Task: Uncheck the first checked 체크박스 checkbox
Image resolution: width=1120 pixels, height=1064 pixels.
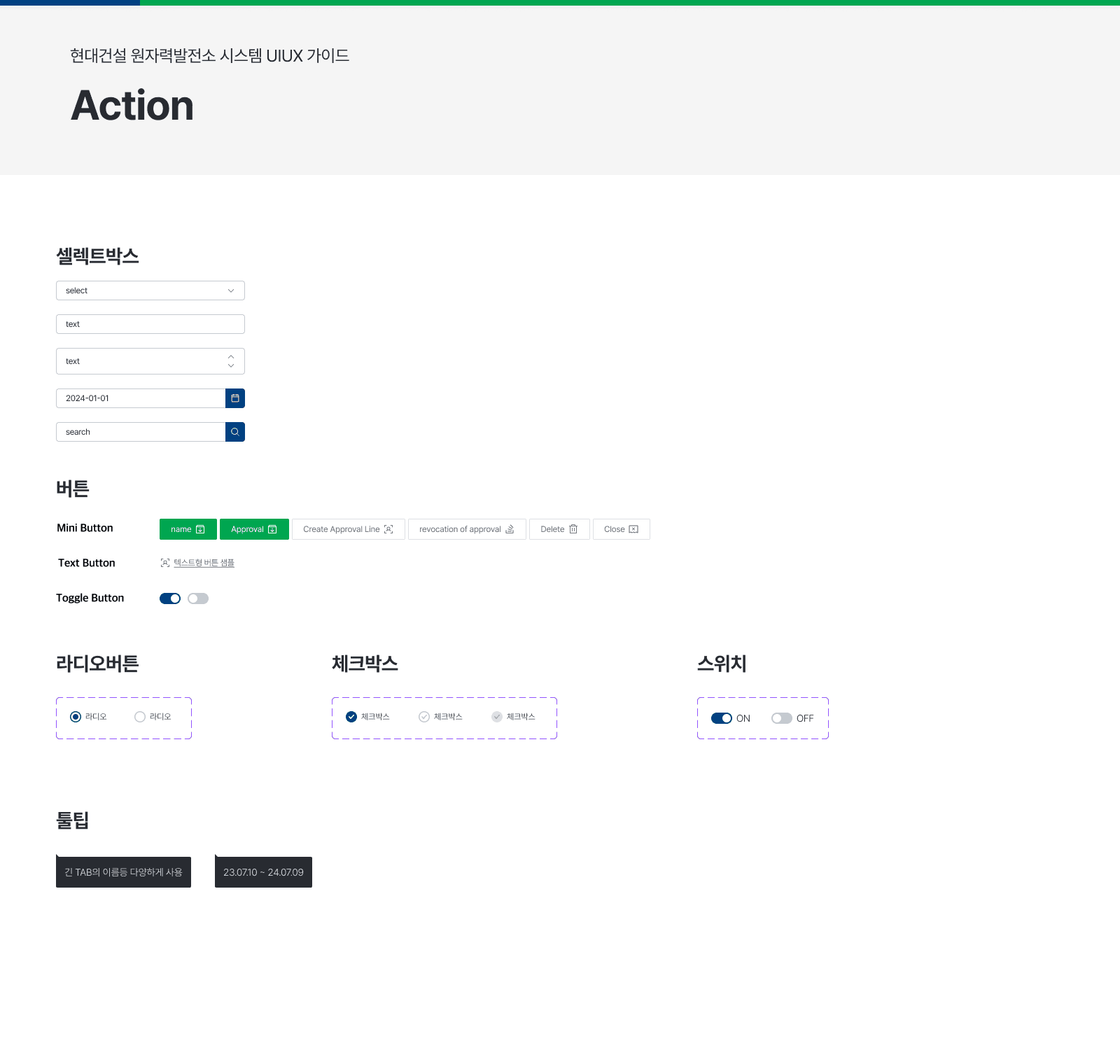Action: point(351,717)
